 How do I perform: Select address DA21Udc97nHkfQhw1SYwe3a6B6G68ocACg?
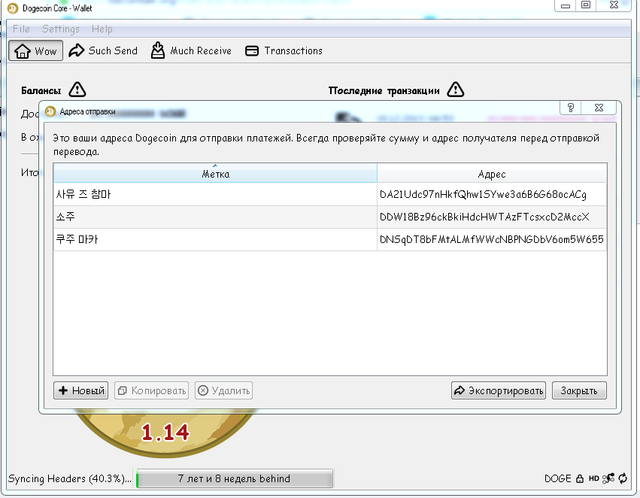[483, 194]
